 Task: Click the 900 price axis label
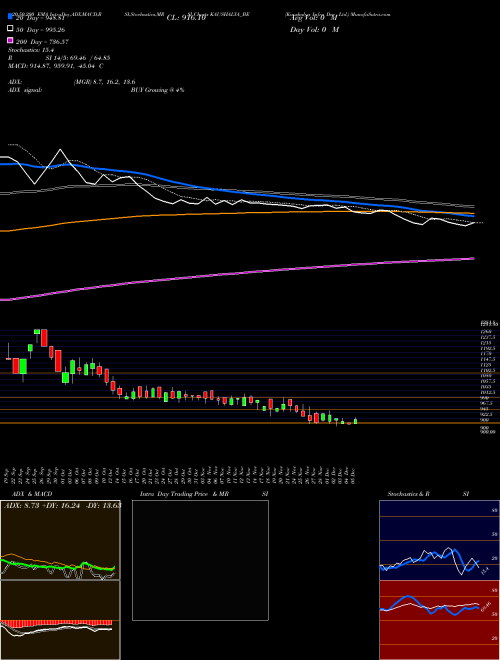[x=484, y=420]
